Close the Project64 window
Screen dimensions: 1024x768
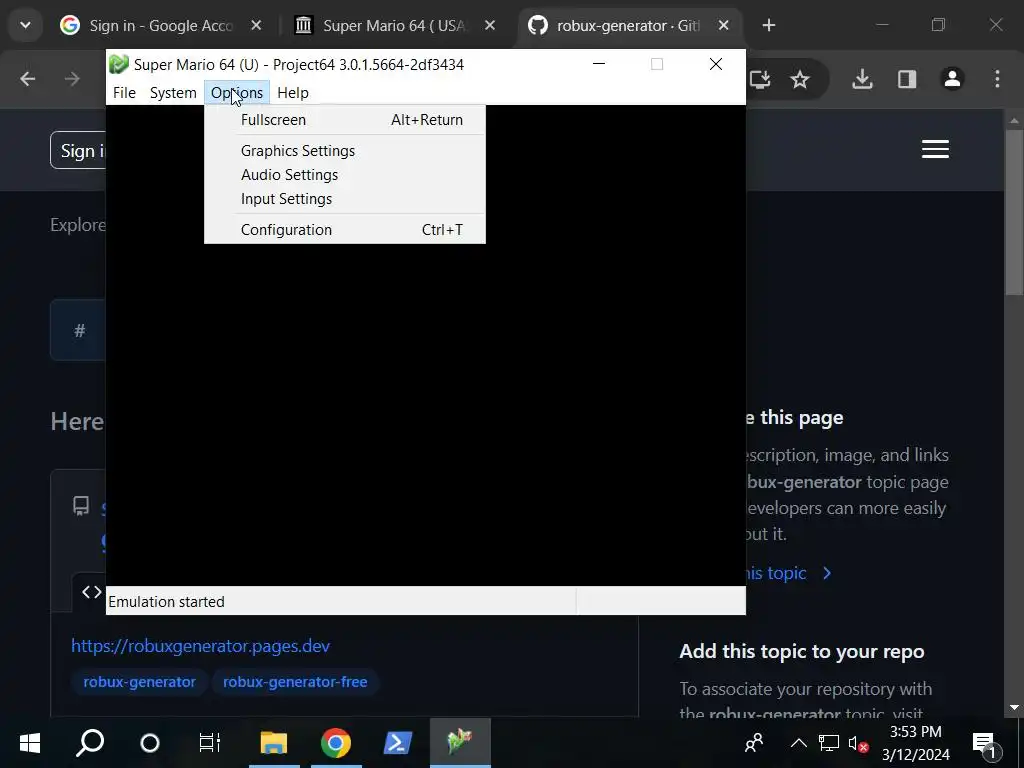click(x=716, y=64)
